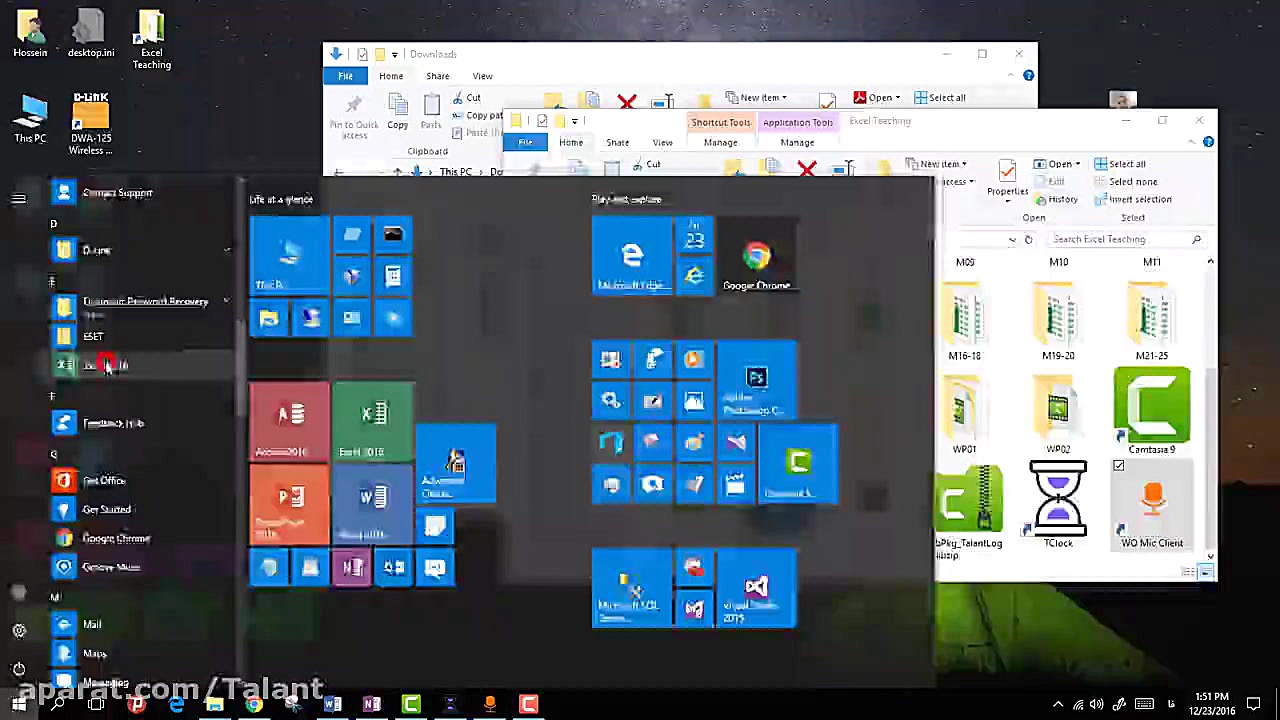
Task: Select the TClock shortcut in Excel Teaching window
Action: click(1058, 505)
